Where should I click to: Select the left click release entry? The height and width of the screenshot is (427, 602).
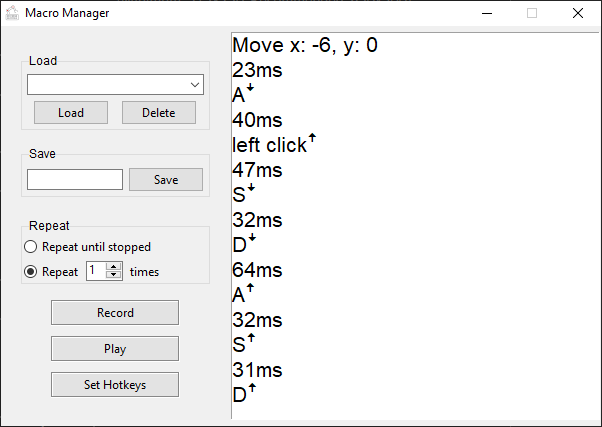273,145
